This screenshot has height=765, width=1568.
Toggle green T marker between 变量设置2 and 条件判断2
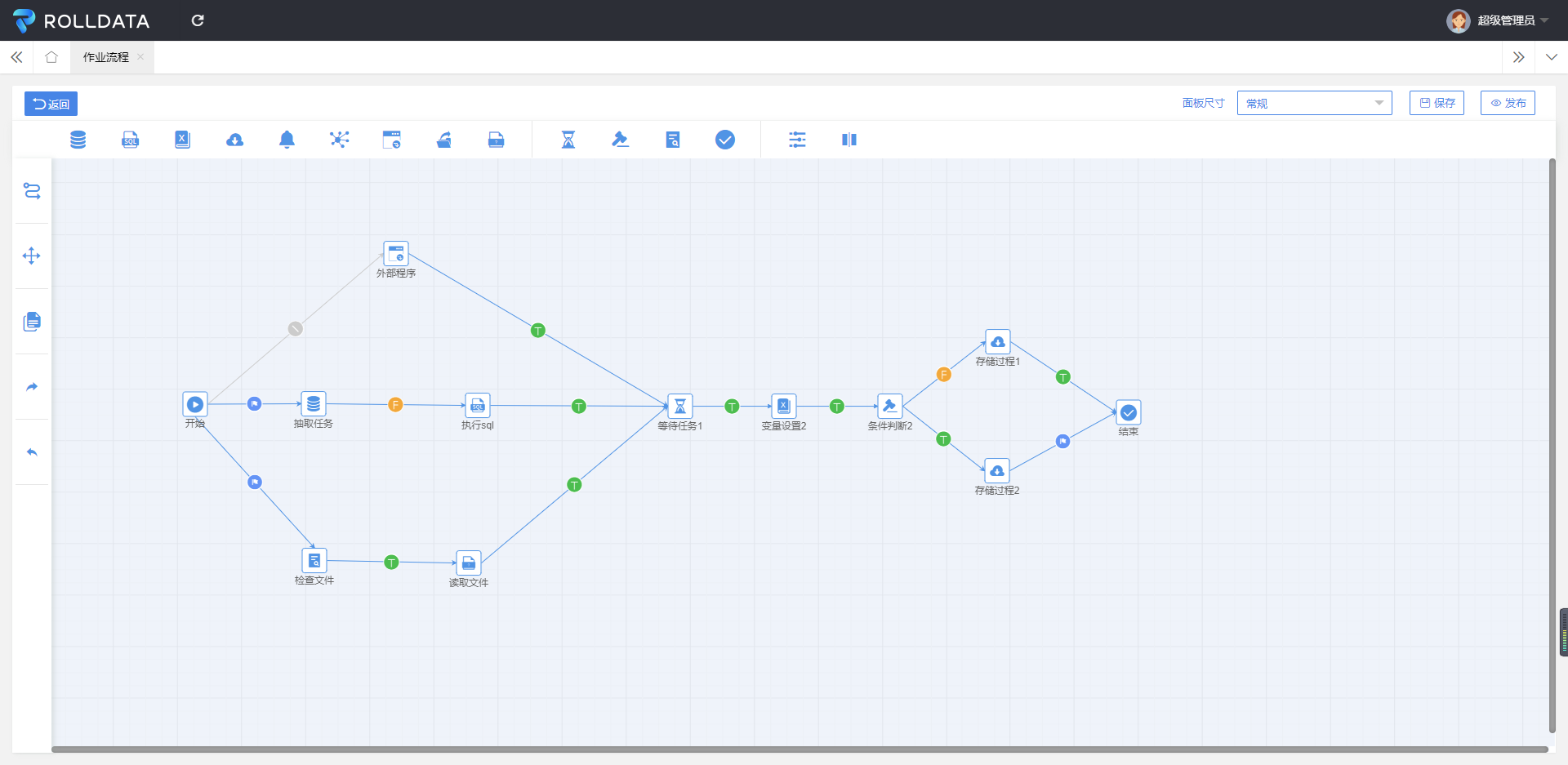837,407
